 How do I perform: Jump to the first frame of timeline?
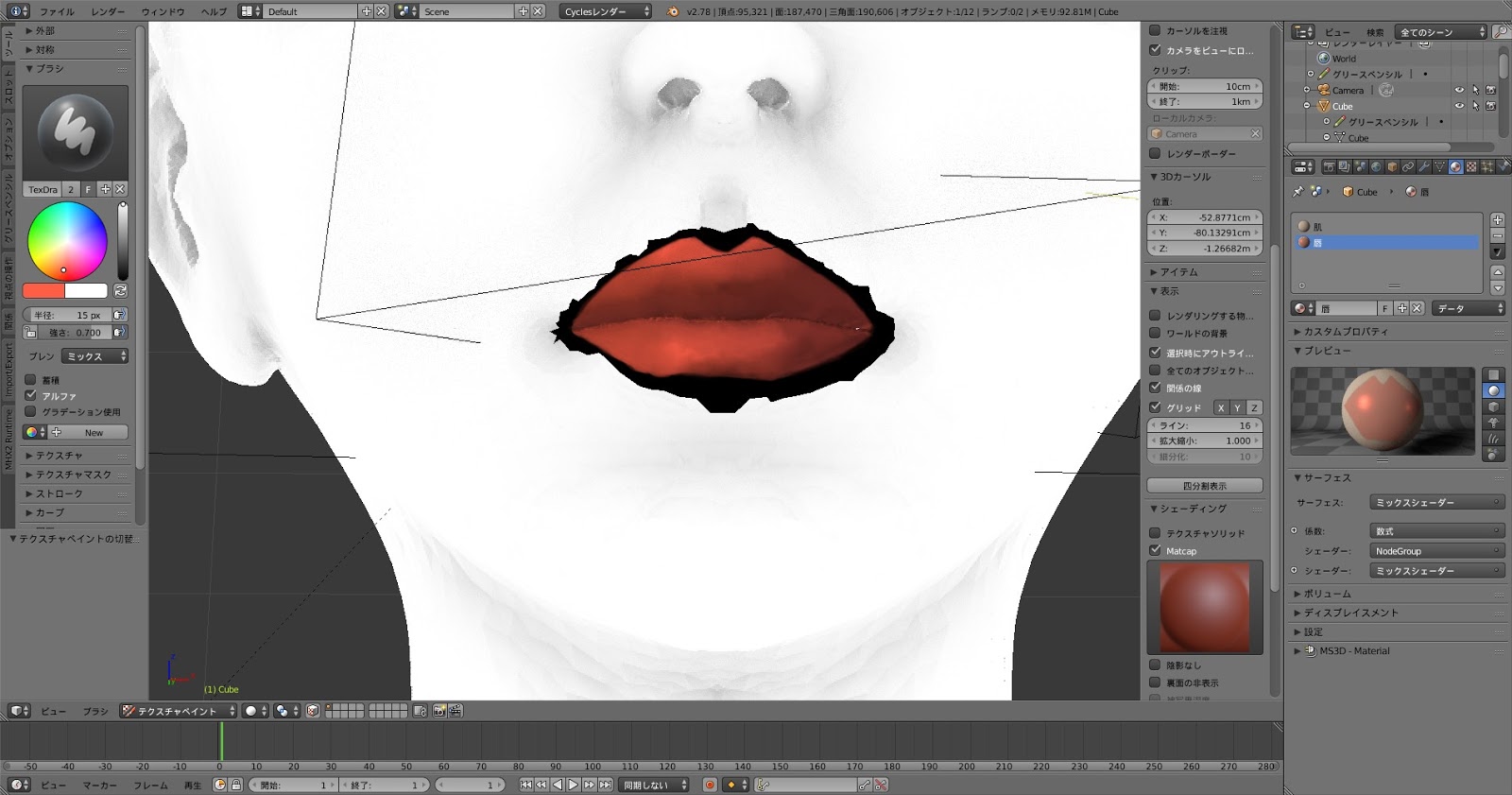click(526, 785)
